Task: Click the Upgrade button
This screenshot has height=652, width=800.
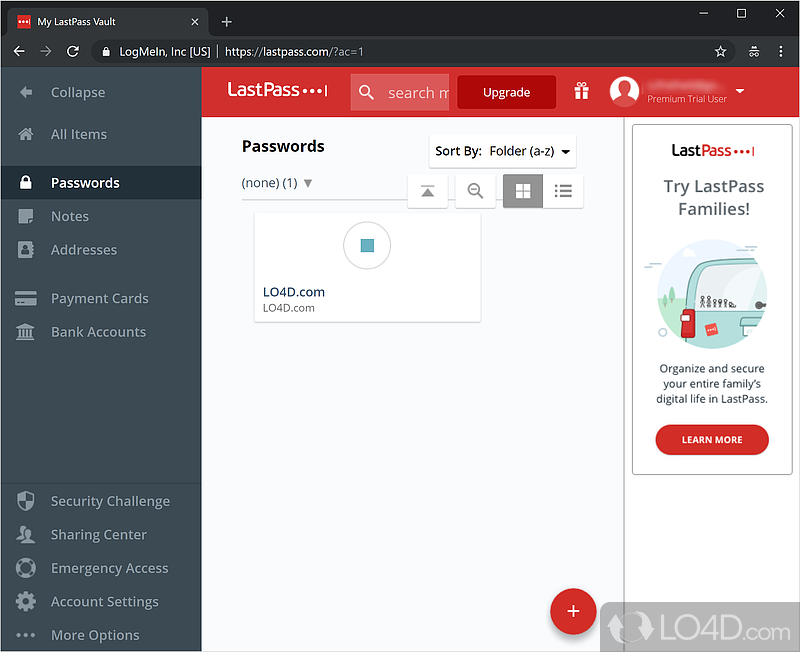Action: [506, 92]
